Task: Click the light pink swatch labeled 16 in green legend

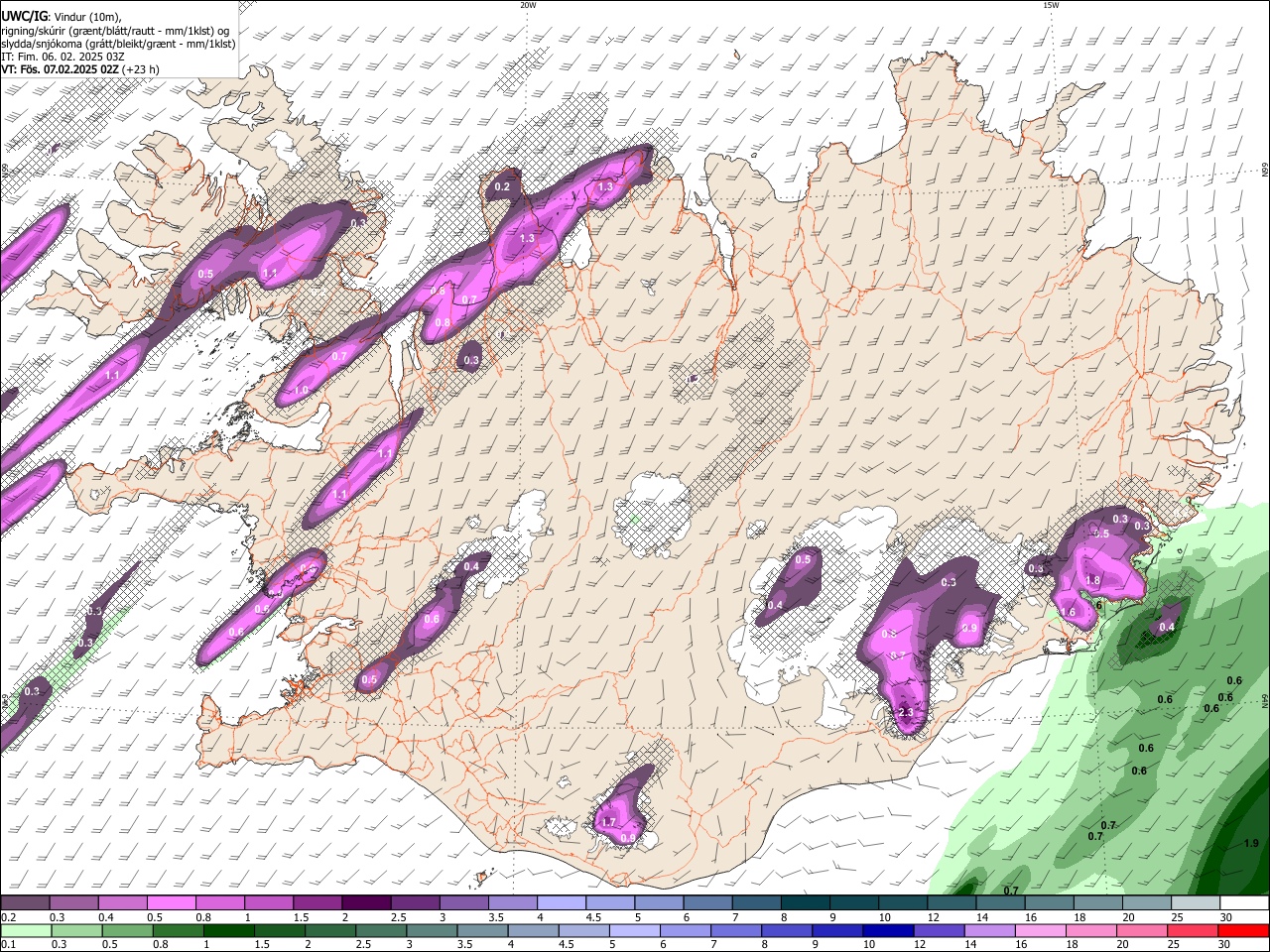Action: (x=1039, y=931)
